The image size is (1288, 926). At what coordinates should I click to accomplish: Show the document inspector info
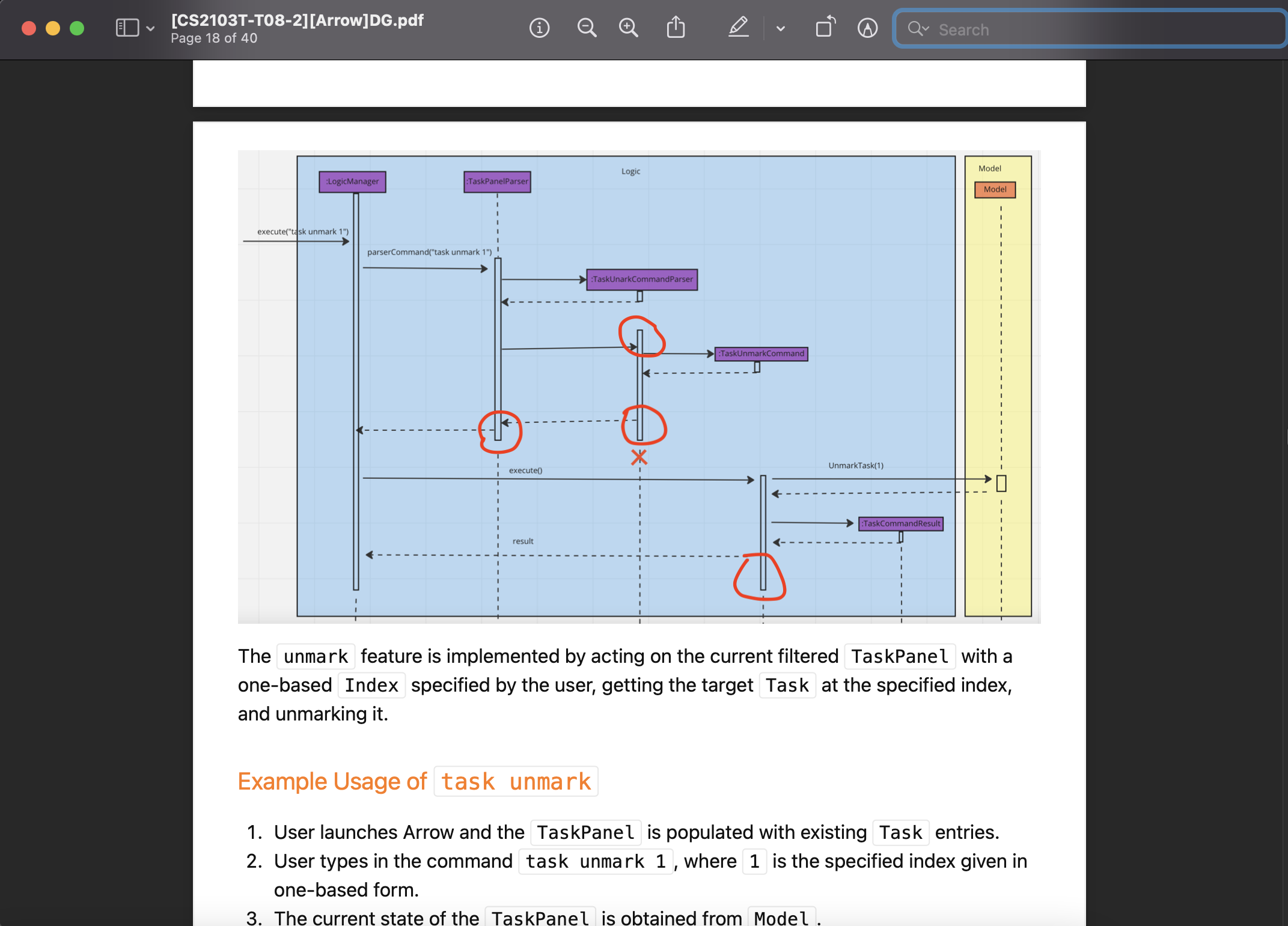[x=539, y=28]
